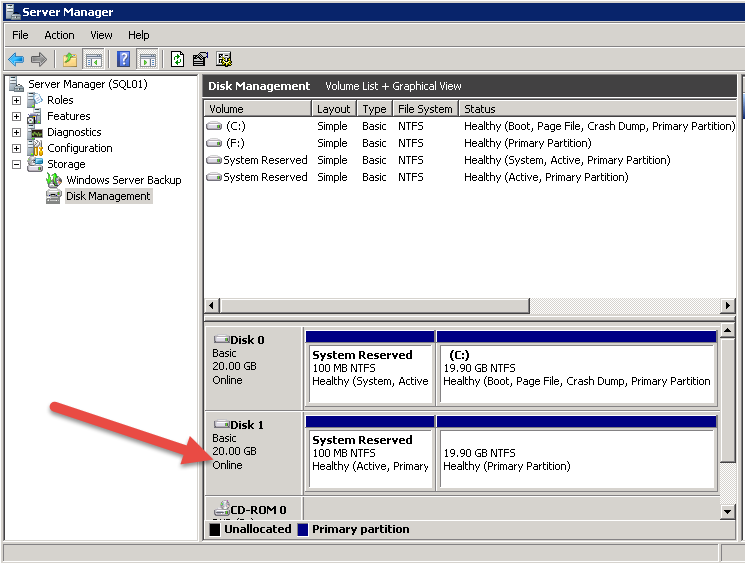
Task: Select System Reserved row without System flag
Action: [470, 177]
